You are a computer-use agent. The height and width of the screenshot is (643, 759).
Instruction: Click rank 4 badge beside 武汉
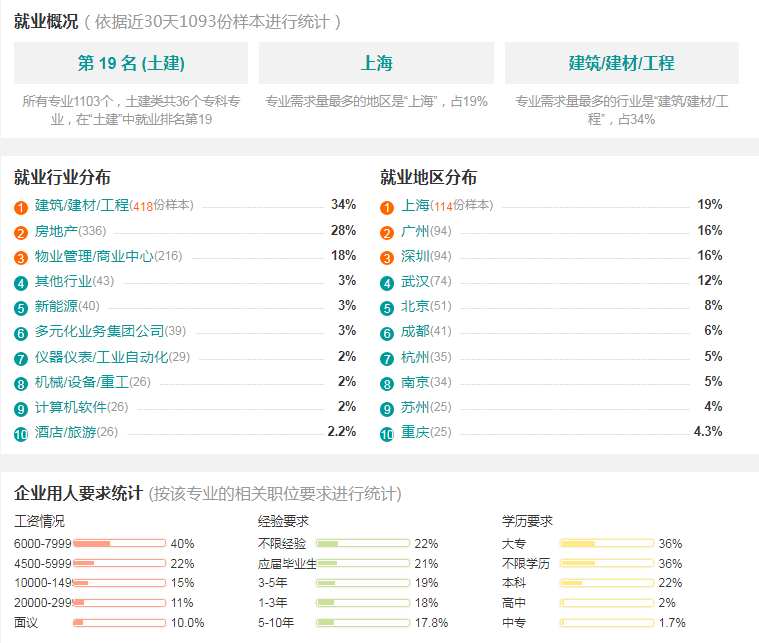[x=387, y=283]
